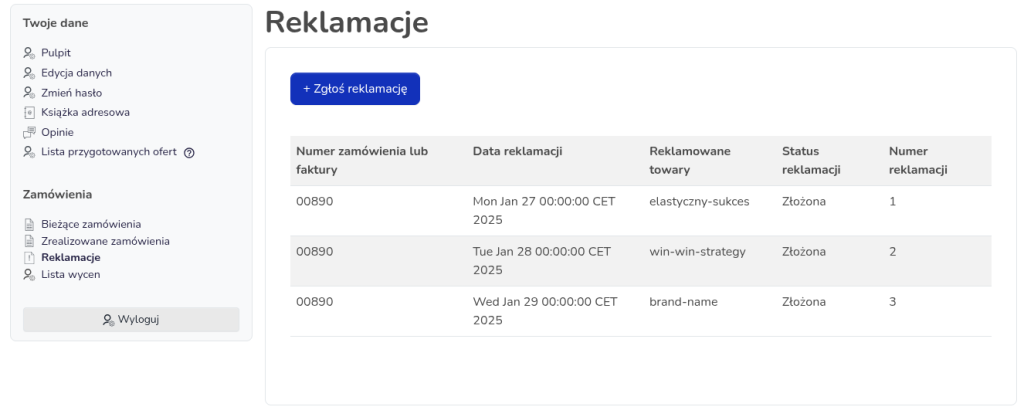
Task: Log out using the Wyloguj button
Action: click(131, 319)
